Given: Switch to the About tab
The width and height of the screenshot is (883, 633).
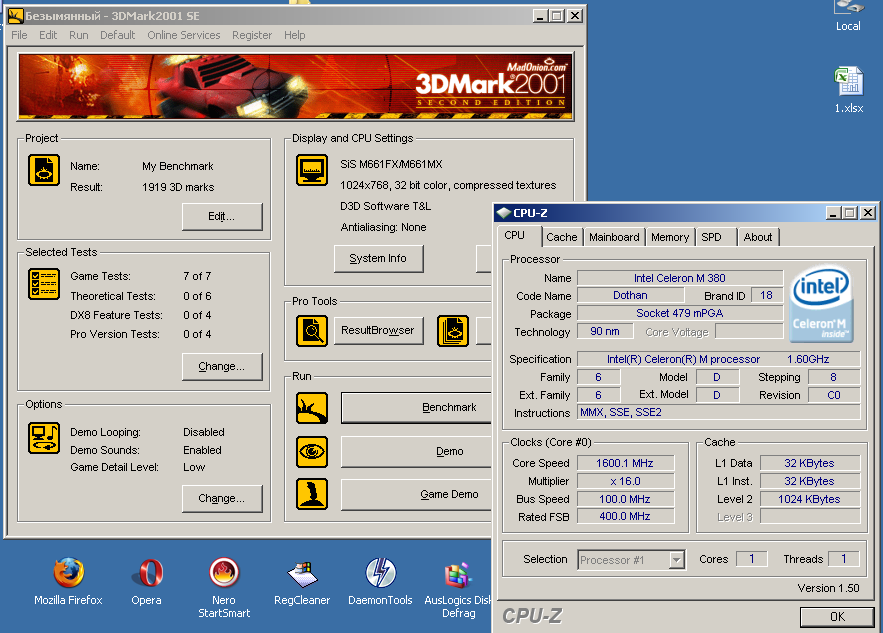Looking at the screenshot, I should (757, 237).
